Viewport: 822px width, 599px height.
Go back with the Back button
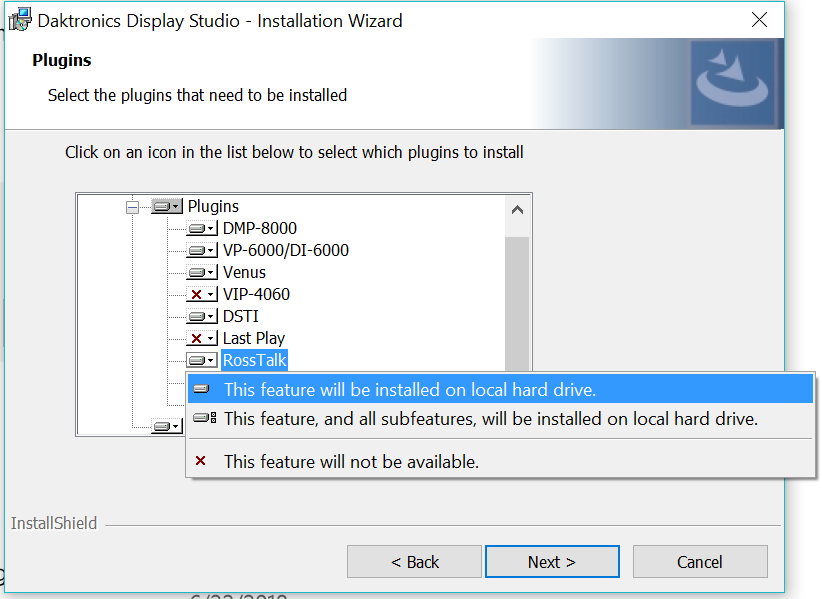point(414,562)
